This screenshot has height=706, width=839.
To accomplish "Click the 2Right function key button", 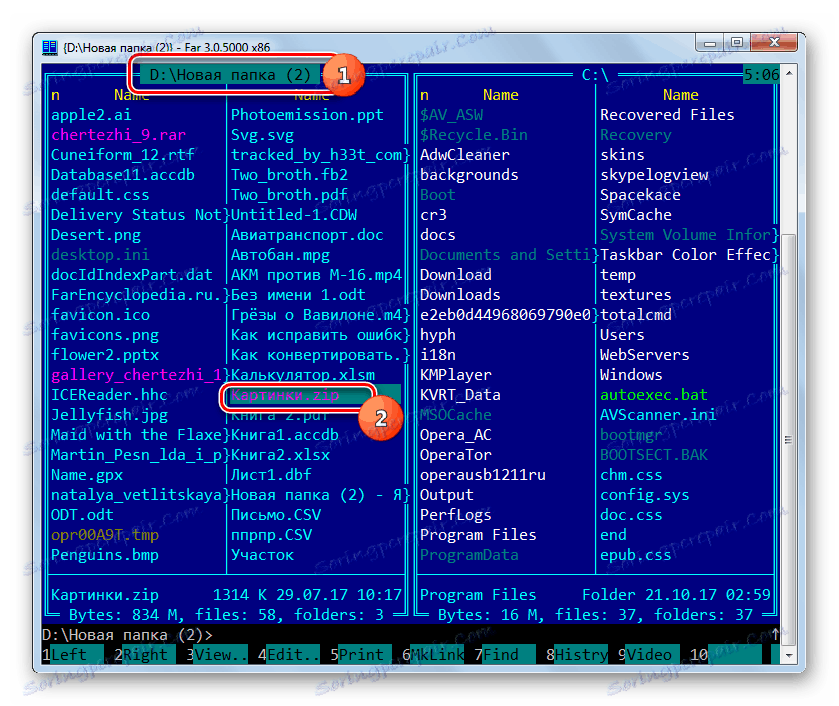I will (x=144, y=654).
